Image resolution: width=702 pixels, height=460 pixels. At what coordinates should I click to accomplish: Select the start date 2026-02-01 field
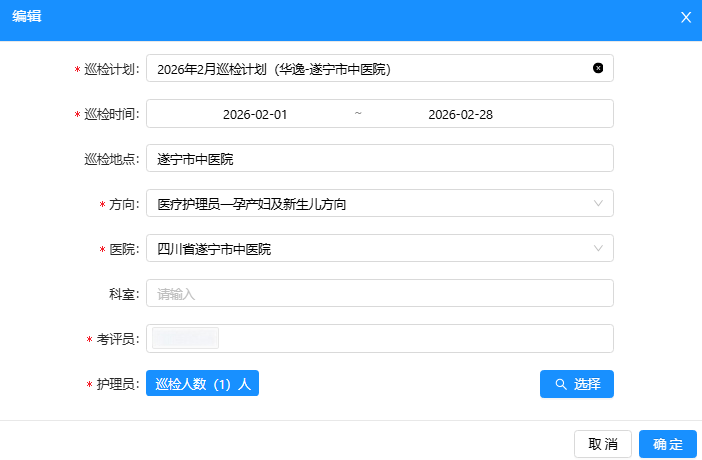coord(255,114)
